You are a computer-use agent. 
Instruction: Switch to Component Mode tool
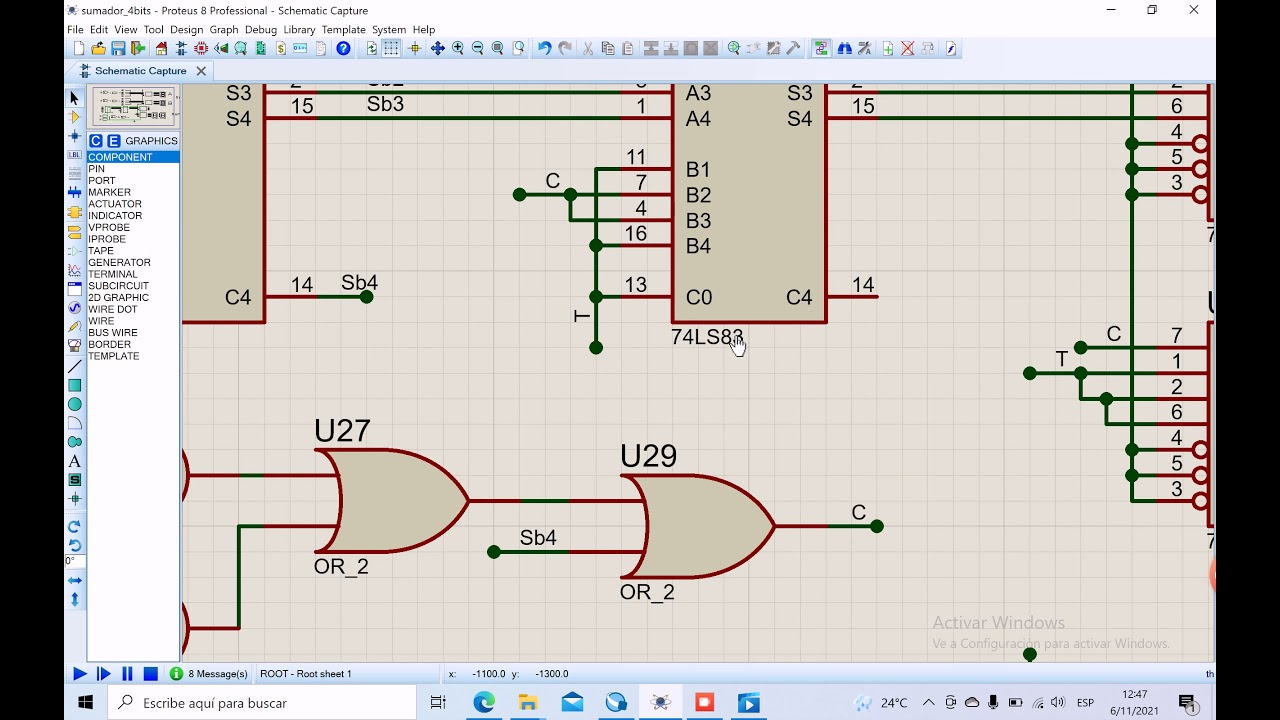click(74, 117)
